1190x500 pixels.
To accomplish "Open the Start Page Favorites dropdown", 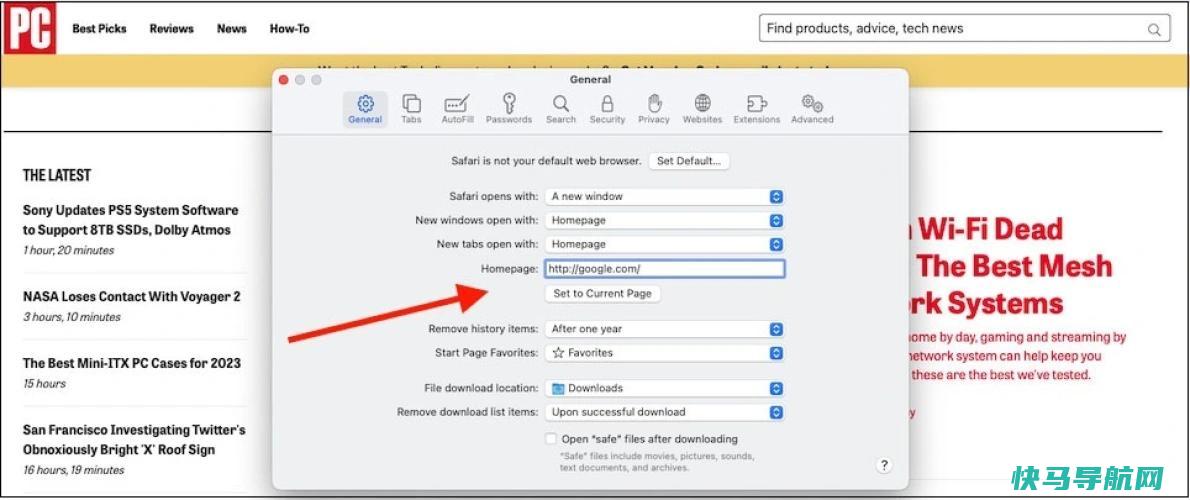I will pos(664,353).
